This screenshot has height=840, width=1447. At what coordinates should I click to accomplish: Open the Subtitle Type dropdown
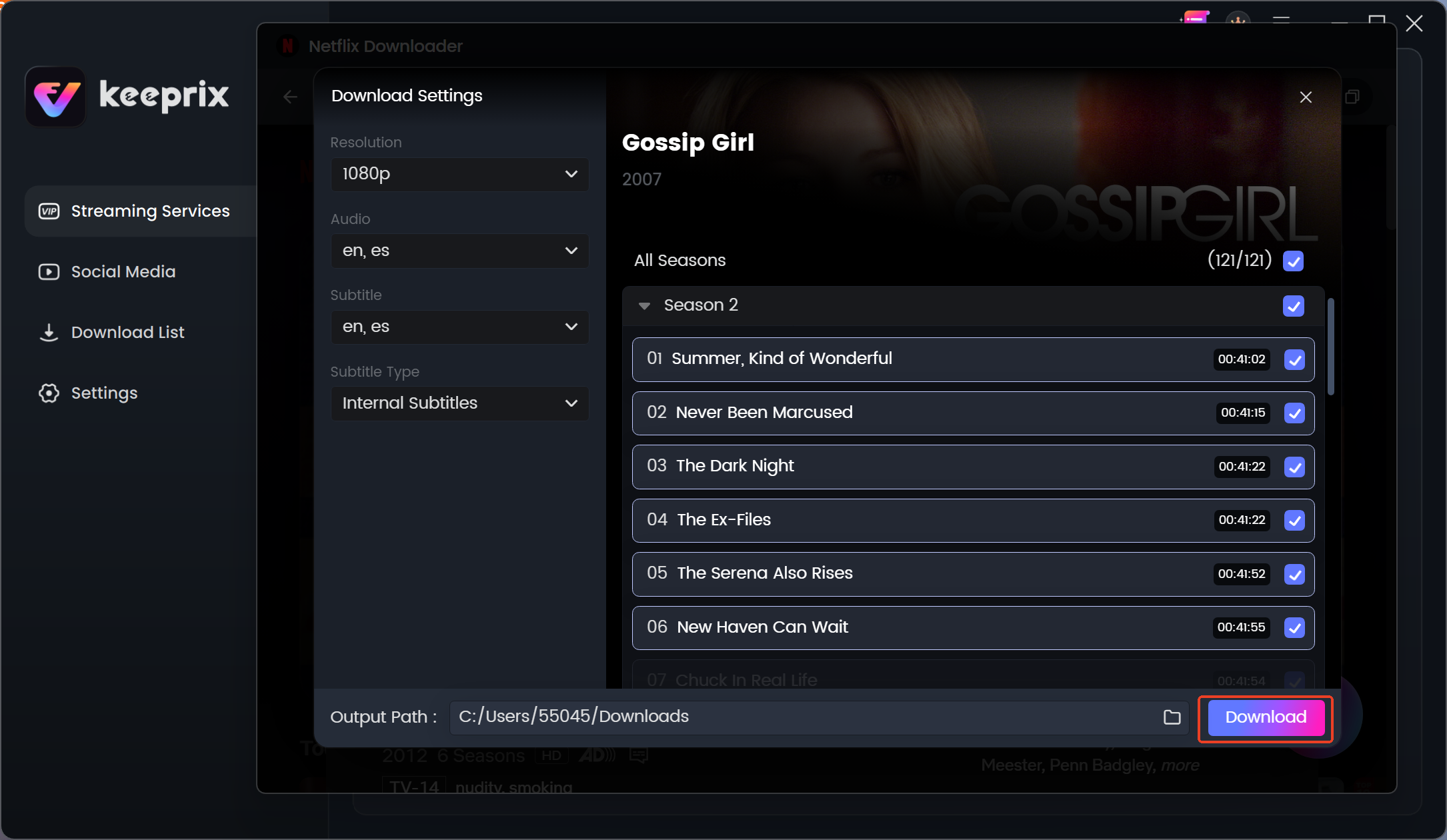click(459, 404)
